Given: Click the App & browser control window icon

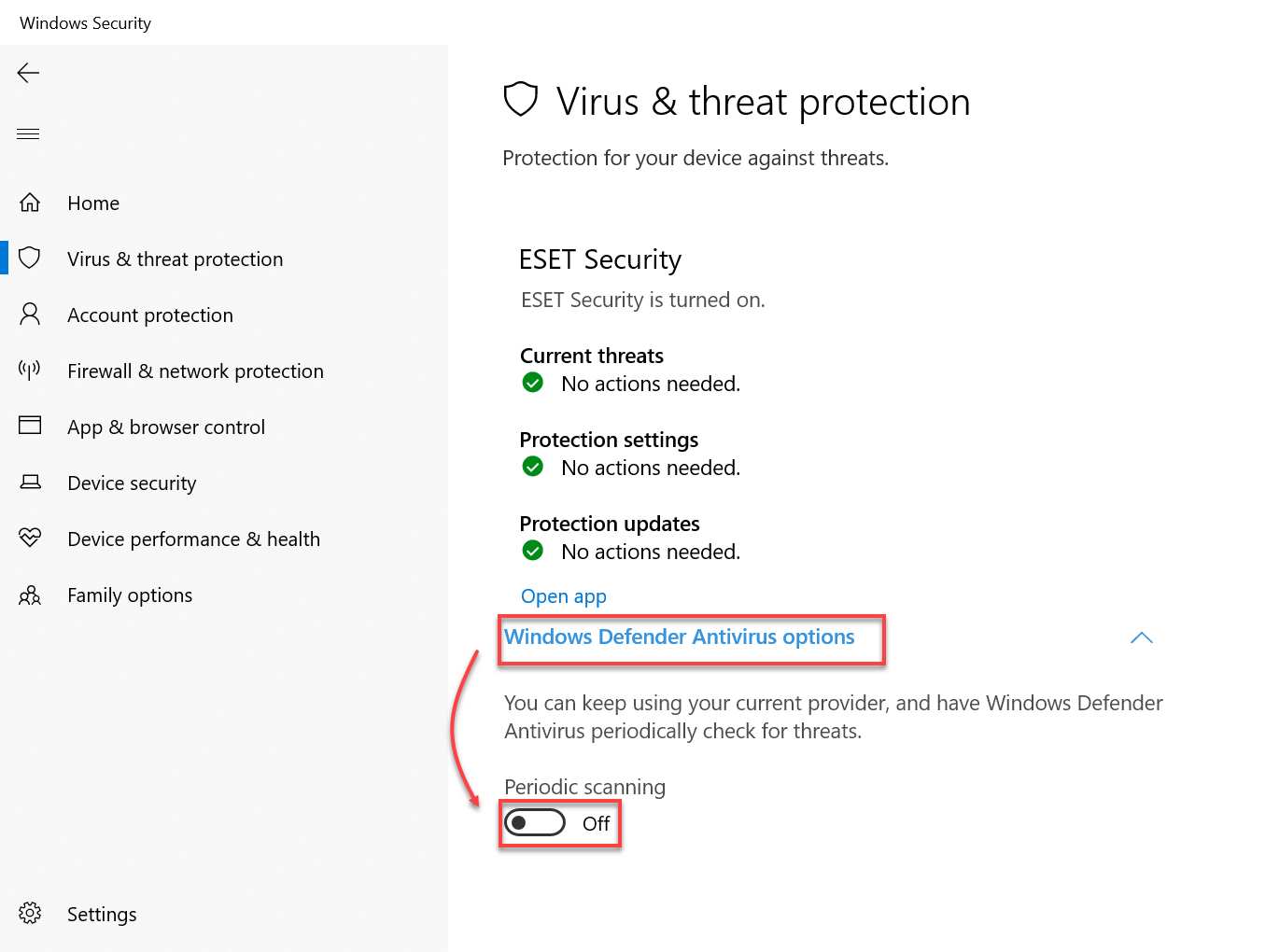Looking at the screenshot, I should coord(30,426).
